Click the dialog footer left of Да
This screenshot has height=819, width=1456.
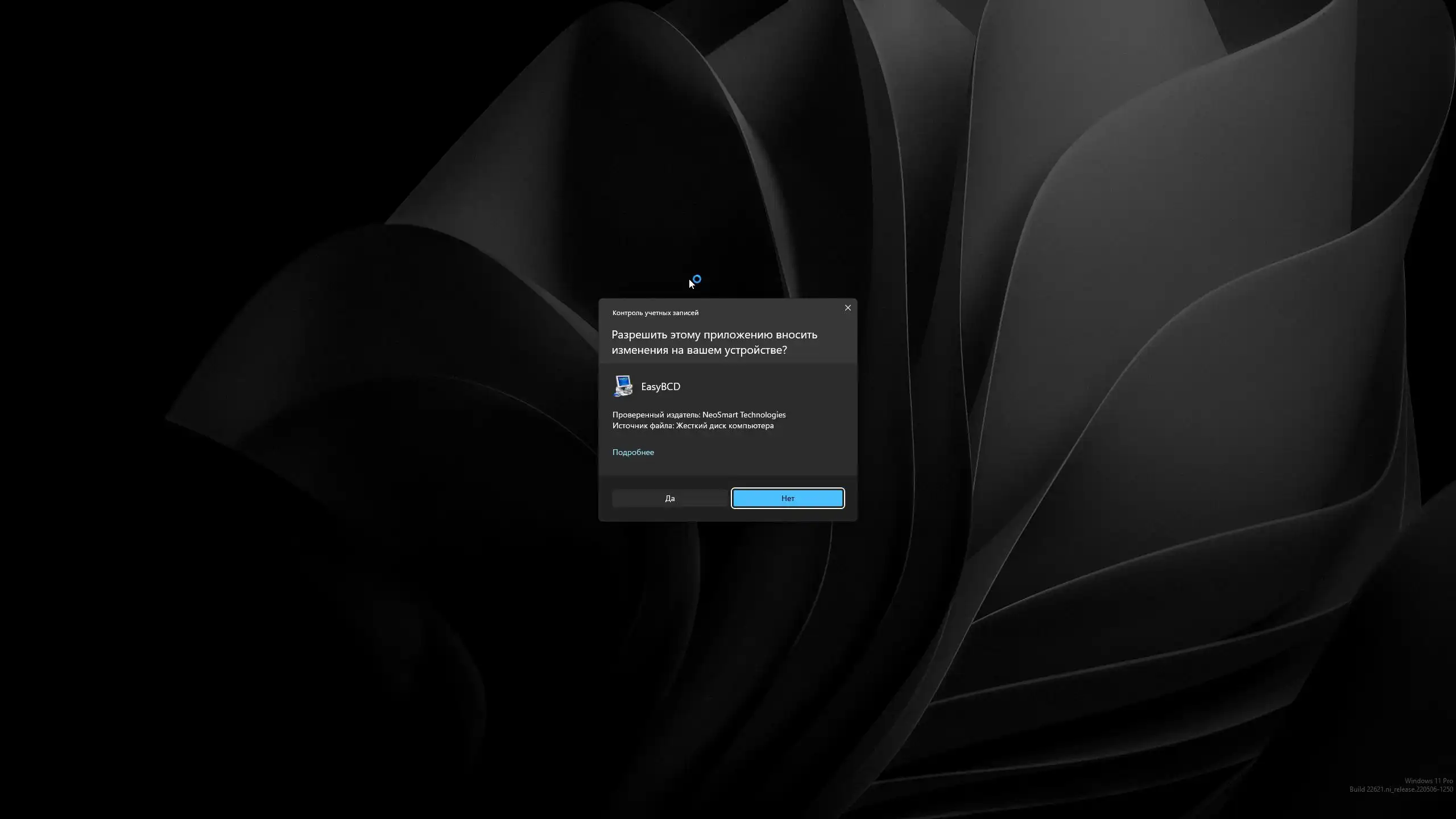605,498
